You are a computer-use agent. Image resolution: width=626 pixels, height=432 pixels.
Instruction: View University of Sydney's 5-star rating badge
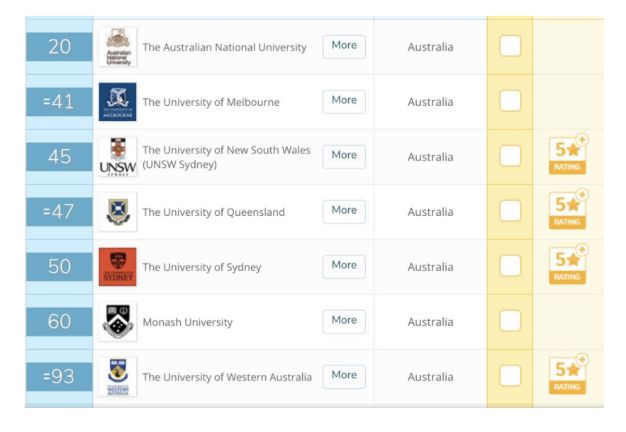568,265
